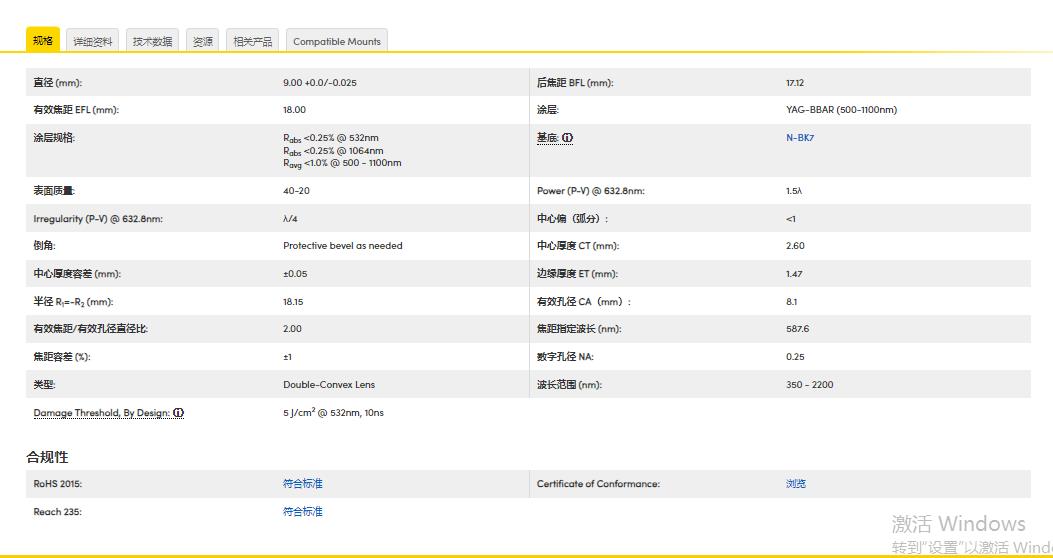This screenshot has width=1053, height=558.
Task: Open the 技术数据 tab
Action: click(152, 41)
